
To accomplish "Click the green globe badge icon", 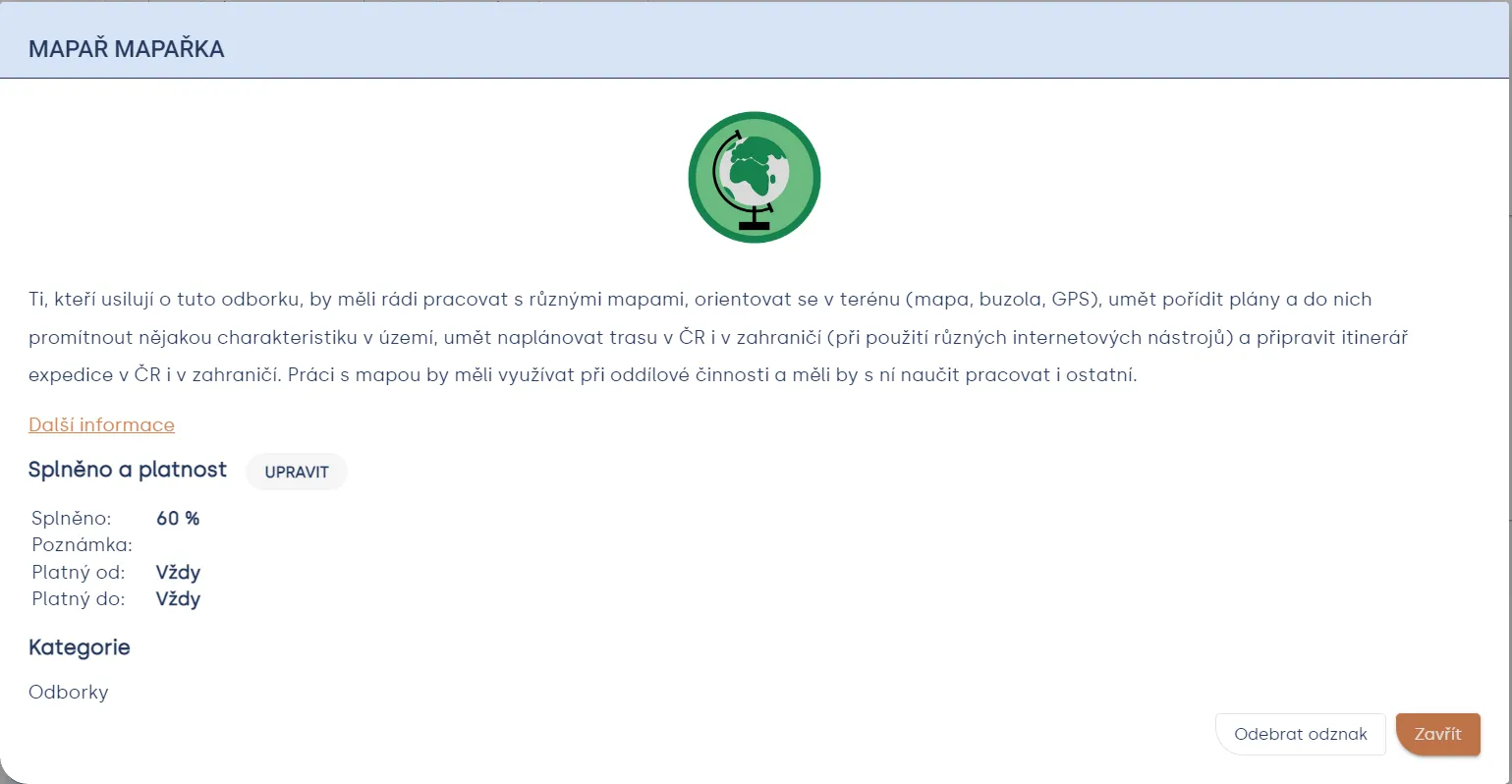I will coord(755,177).
